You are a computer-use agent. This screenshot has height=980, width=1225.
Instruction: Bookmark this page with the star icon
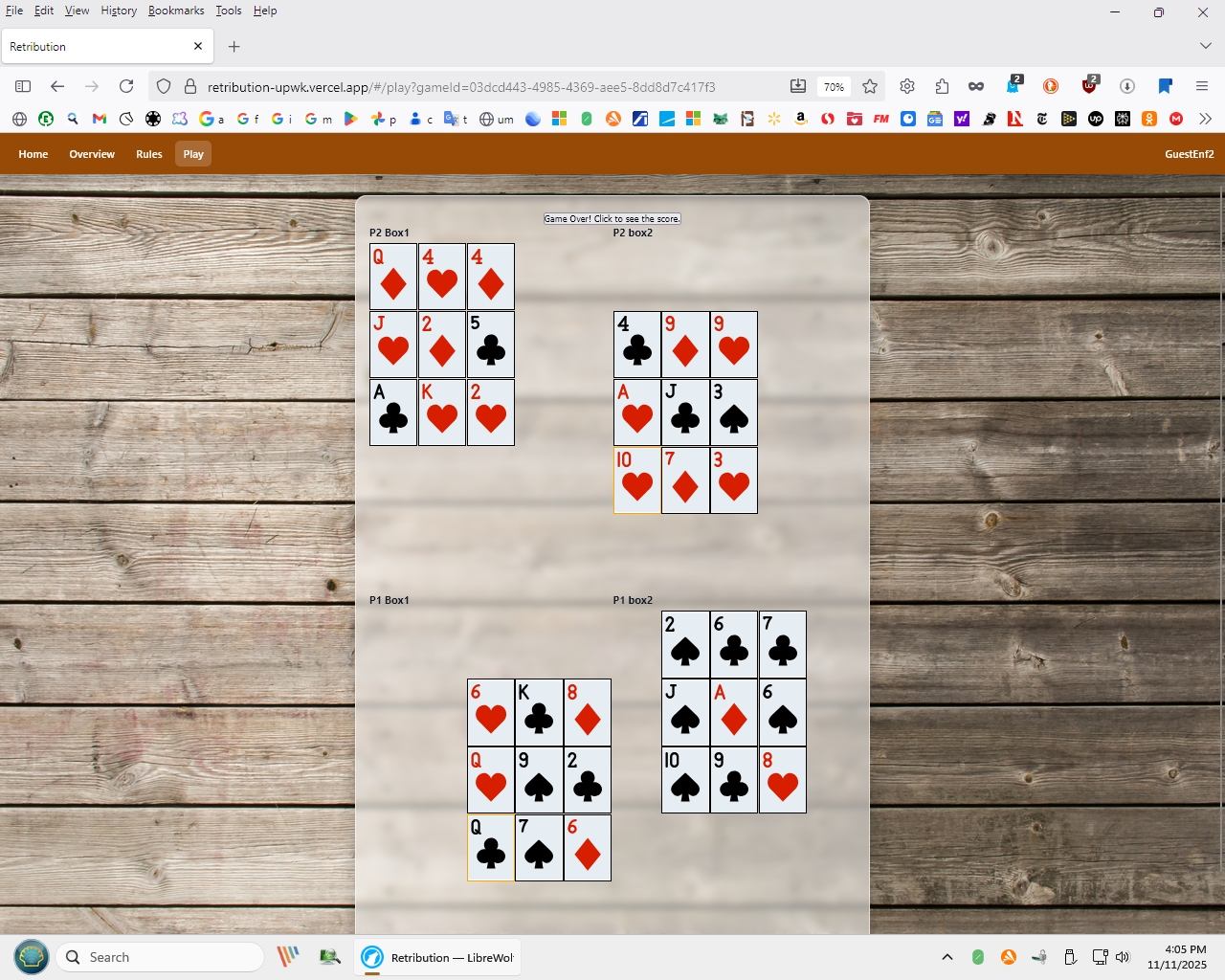[870, 86]
